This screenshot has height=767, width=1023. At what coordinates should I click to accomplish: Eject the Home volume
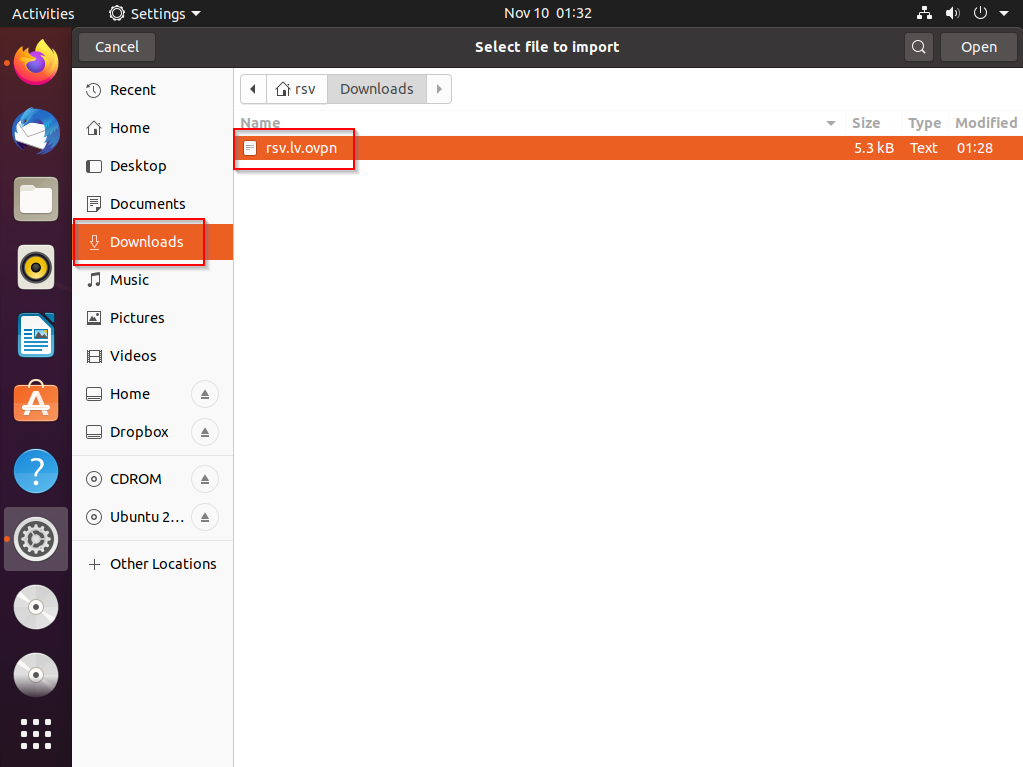click(204, 394)
